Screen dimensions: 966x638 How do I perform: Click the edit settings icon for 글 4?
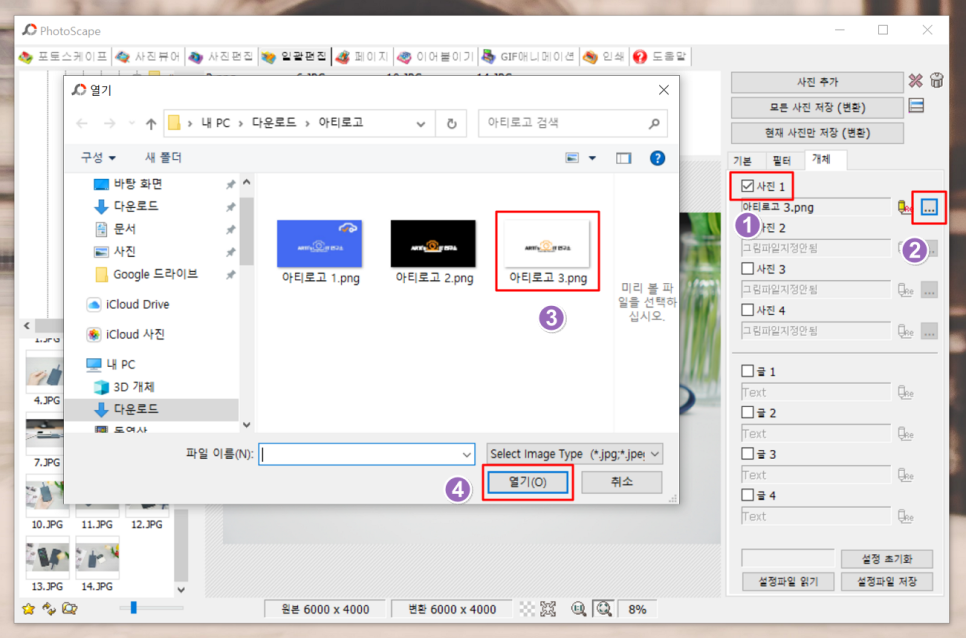tap(905, 516)
